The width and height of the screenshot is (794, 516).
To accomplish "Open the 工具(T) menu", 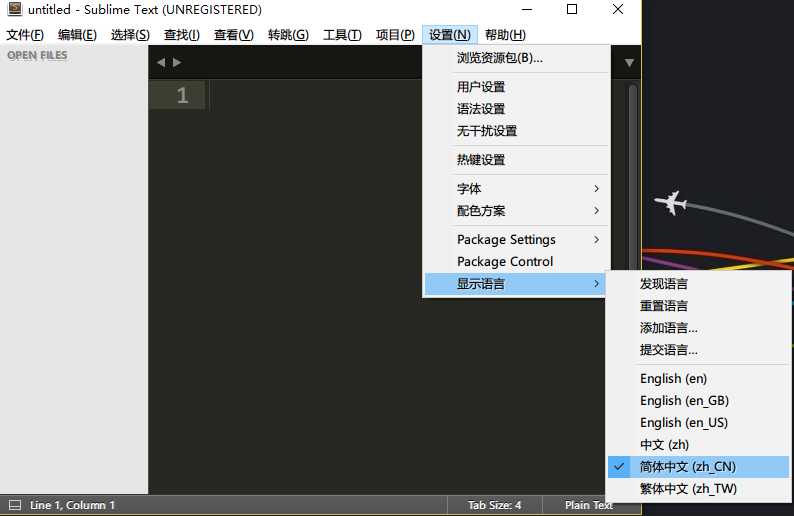I will pos(342,35).
